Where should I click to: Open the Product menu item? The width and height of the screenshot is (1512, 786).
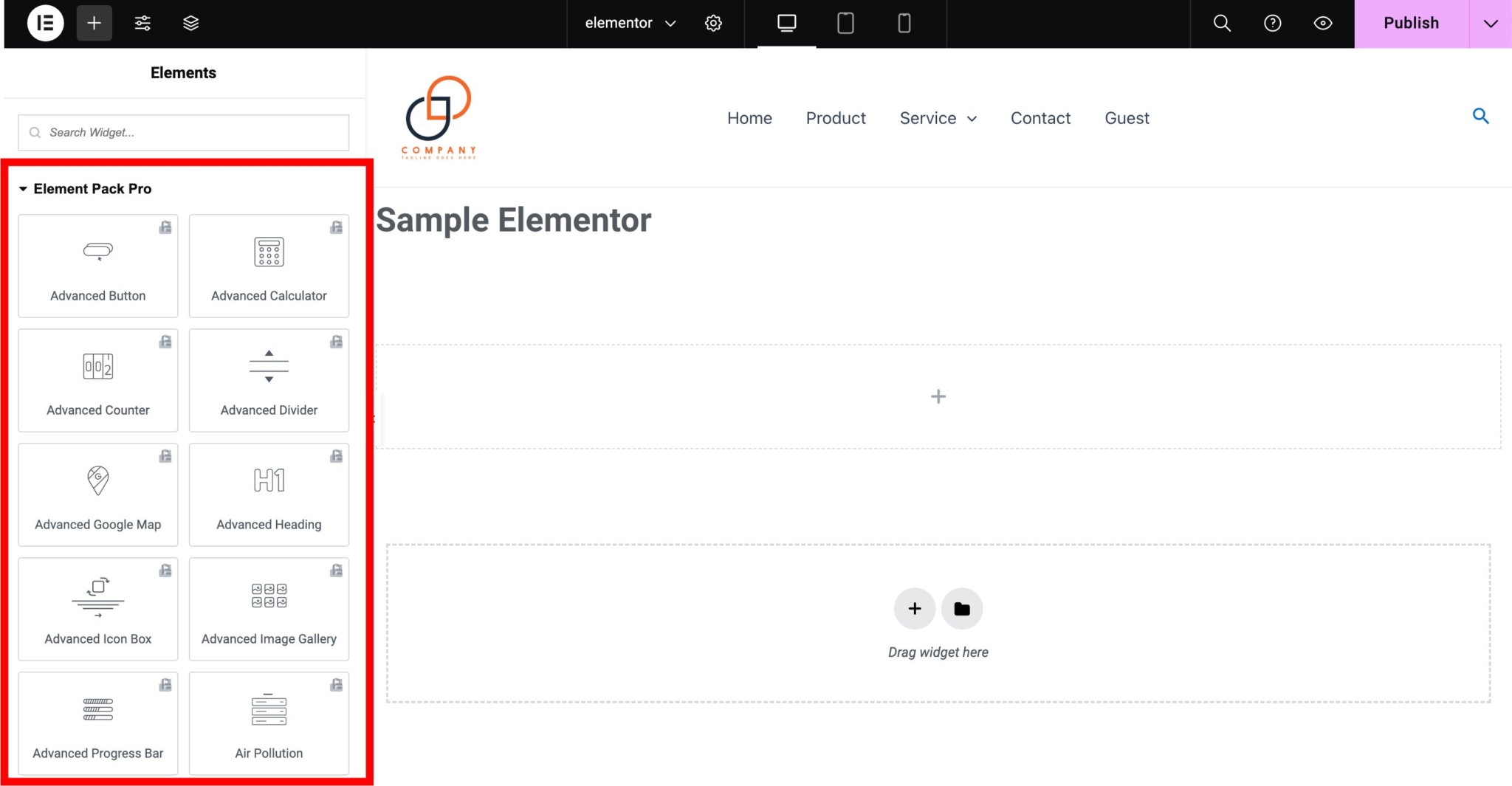(836, 118)
